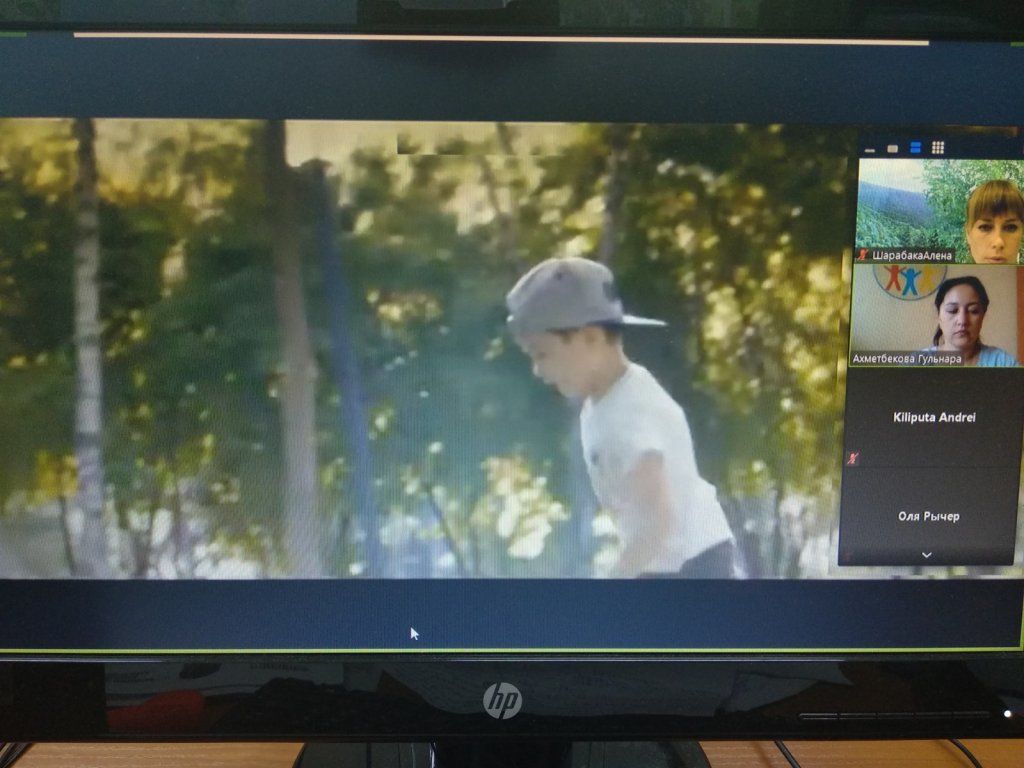Click the muted microphone icon beside ШарабакаАлена

863,255
